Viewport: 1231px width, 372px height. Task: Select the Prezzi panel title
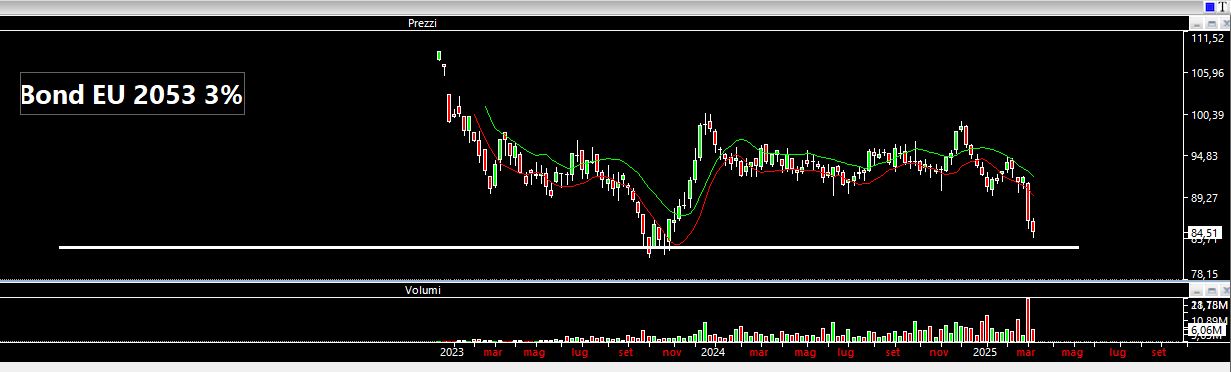point(422,22)
